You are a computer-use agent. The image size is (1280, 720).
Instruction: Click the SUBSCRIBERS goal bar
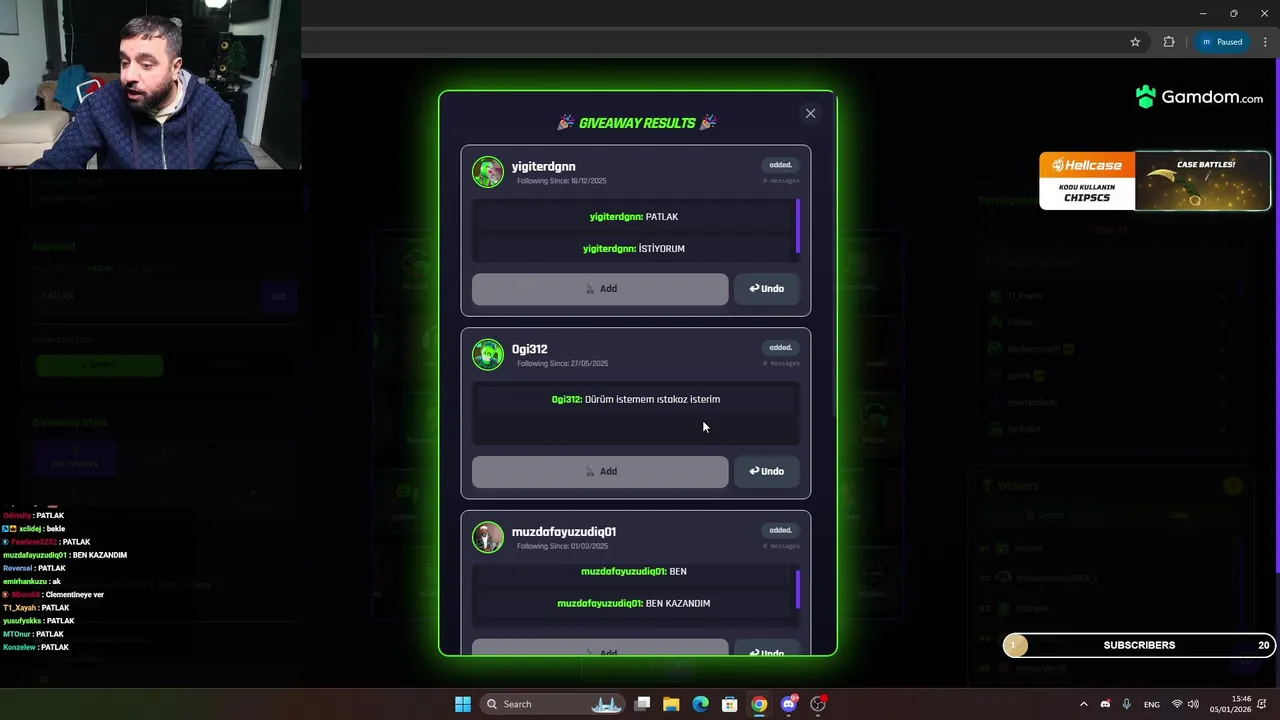[x=1139, y=646]
